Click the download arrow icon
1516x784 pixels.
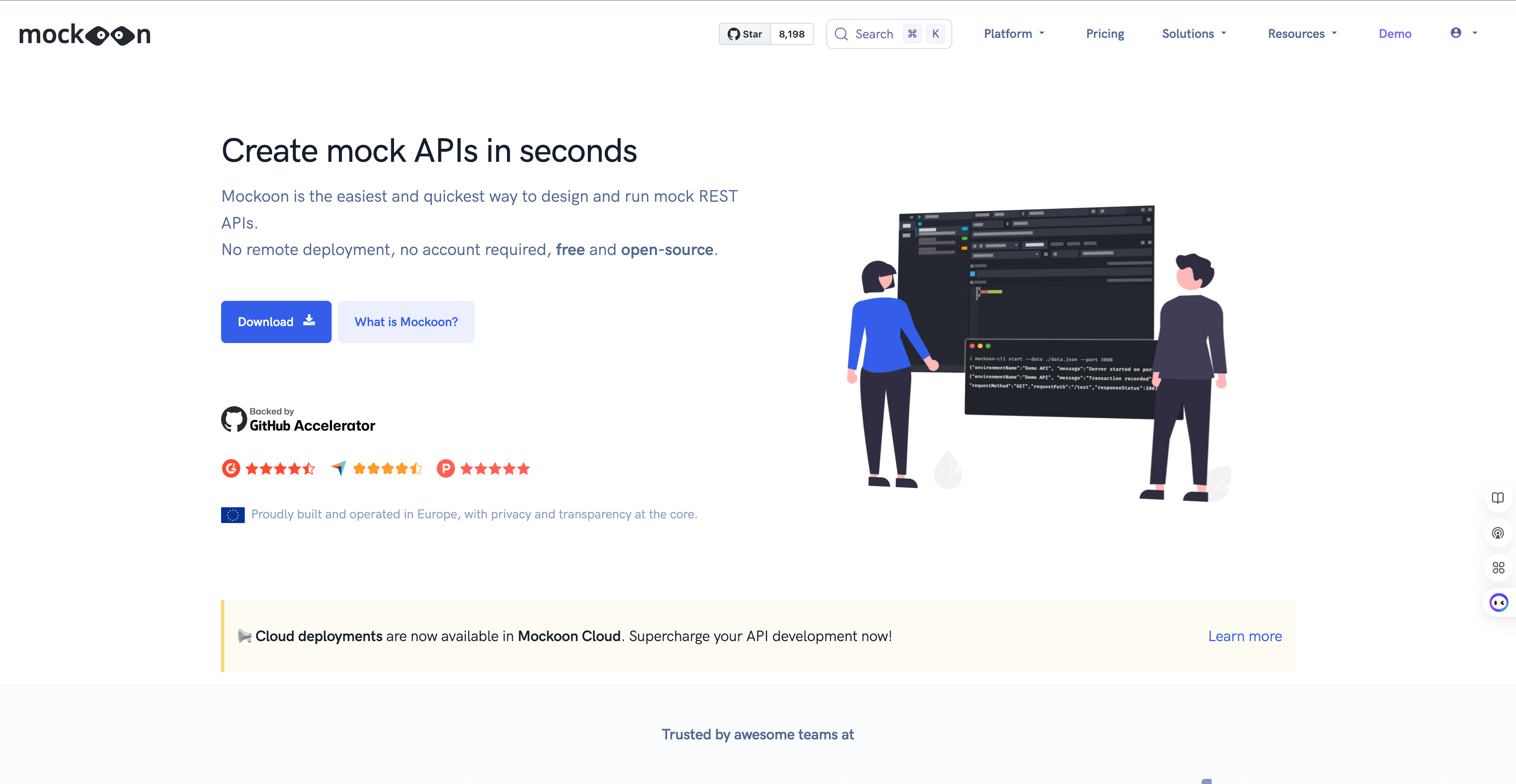tap(309, 320)
